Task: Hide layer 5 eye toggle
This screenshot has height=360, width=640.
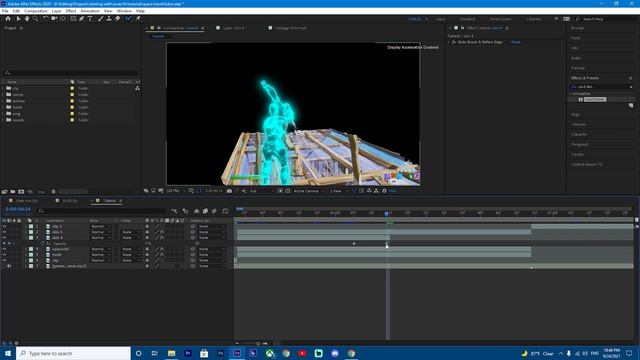Action: click(4, 255)
